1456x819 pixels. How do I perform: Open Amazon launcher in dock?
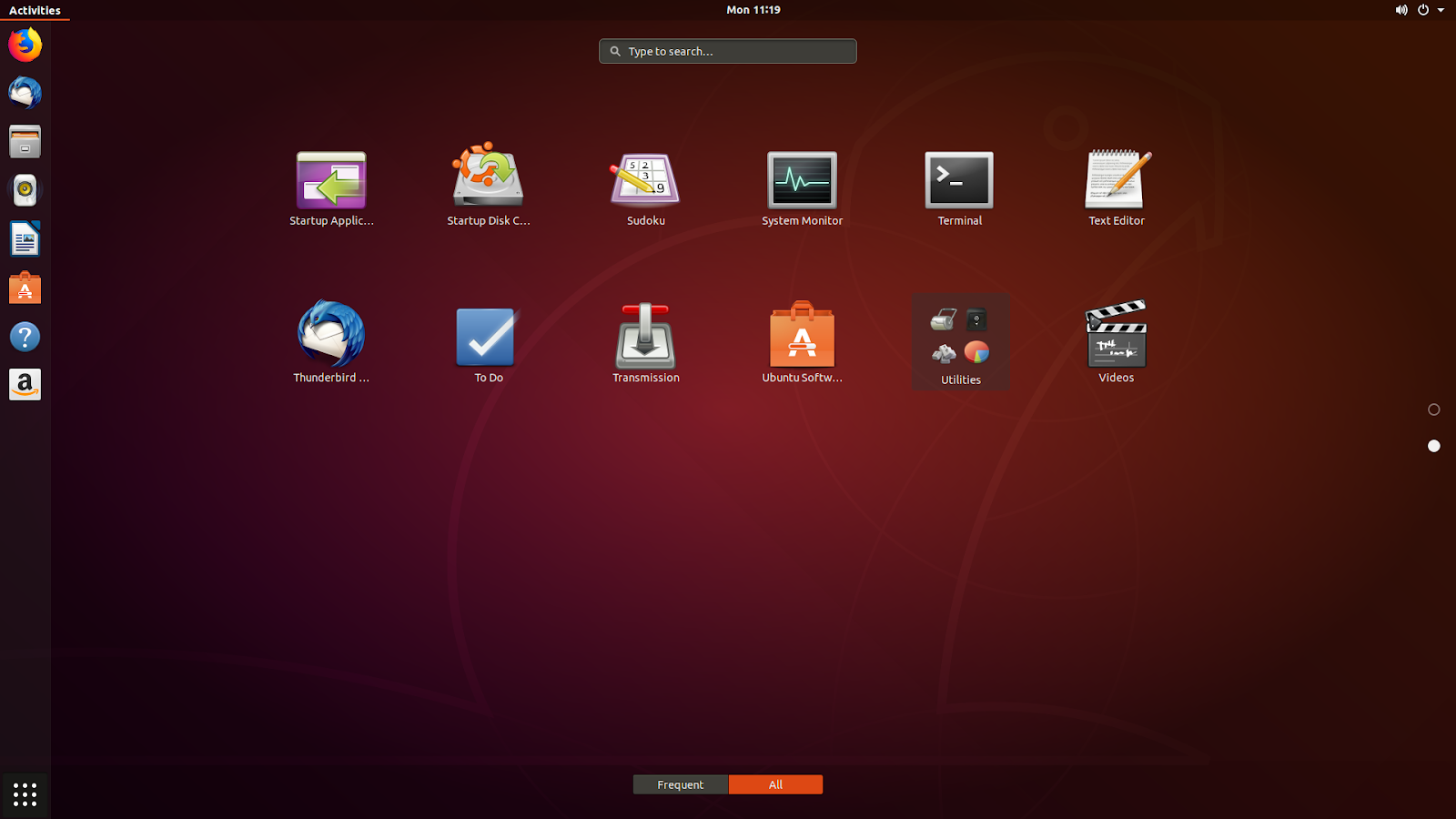tap(25, 385)
